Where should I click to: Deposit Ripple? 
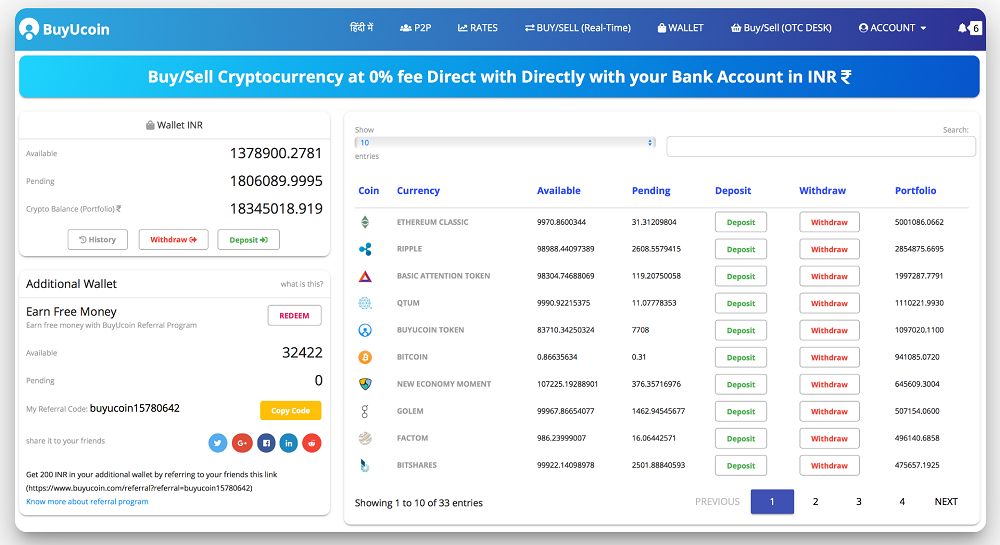[x=740, y=249]
